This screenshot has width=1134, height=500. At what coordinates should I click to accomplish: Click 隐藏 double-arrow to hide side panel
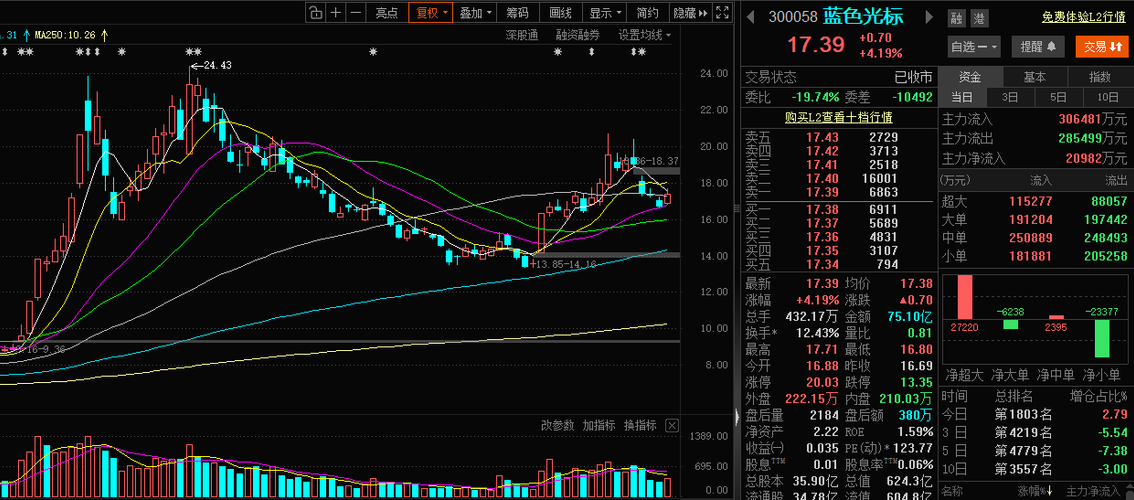[690, 12]
